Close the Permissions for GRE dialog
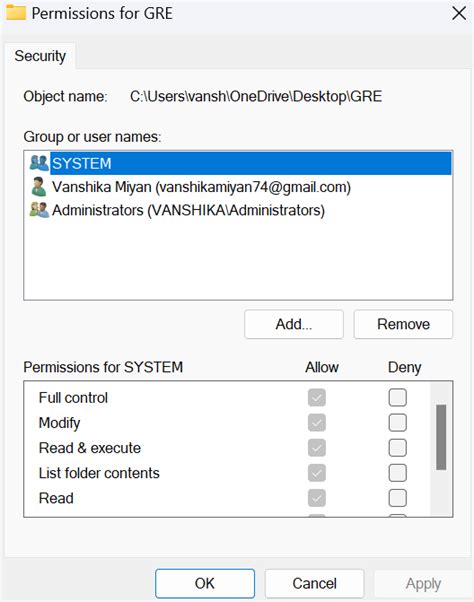This screenshot has width=474, height=602. pyautogui.click(x=459, y=13)
